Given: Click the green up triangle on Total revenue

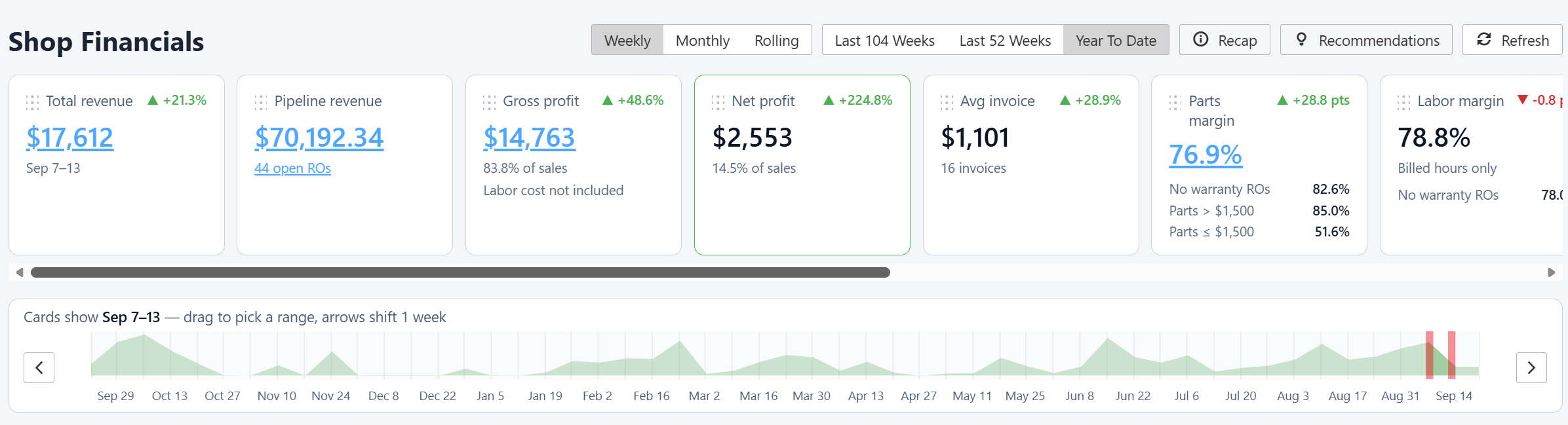Looking at the screenshot, I should pos(153,100).
